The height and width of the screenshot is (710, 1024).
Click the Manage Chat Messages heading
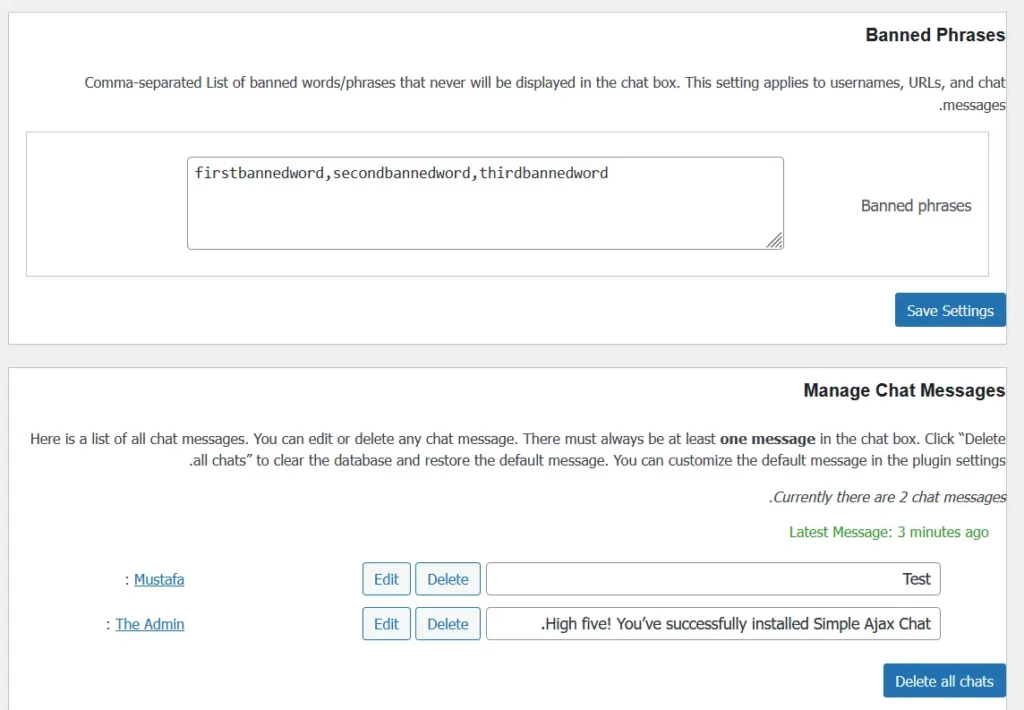click(x=904, y=390)
